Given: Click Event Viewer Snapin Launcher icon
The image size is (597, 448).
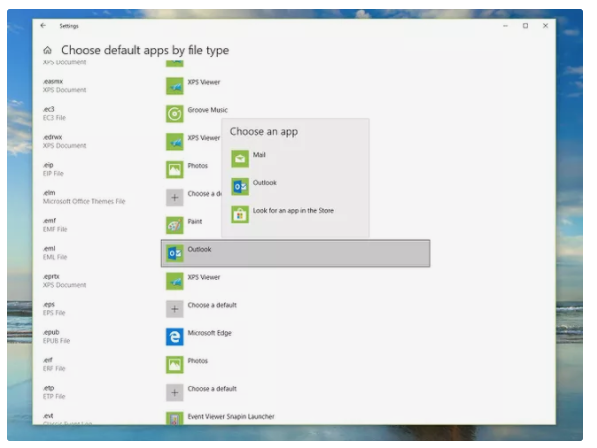Looking at the screenshot, I should click(175, 418).
